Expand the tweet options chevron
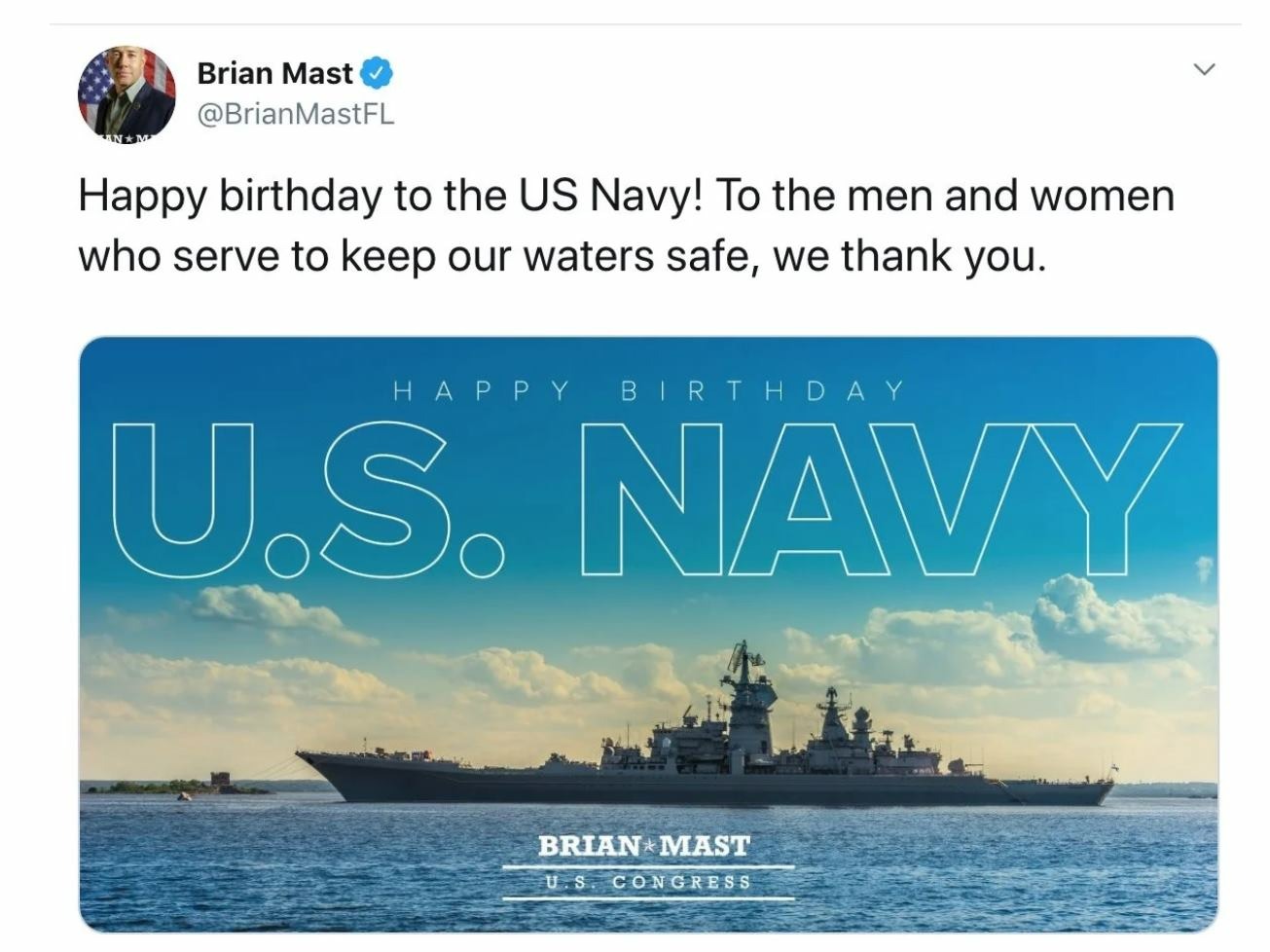This screenshot has height=952, width=1270. click(x=1205, y=69)
